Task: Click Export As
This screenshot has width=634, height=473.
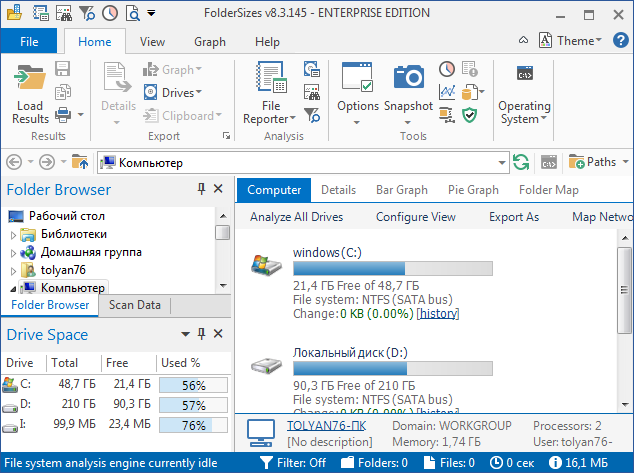Action: point(514,217)
